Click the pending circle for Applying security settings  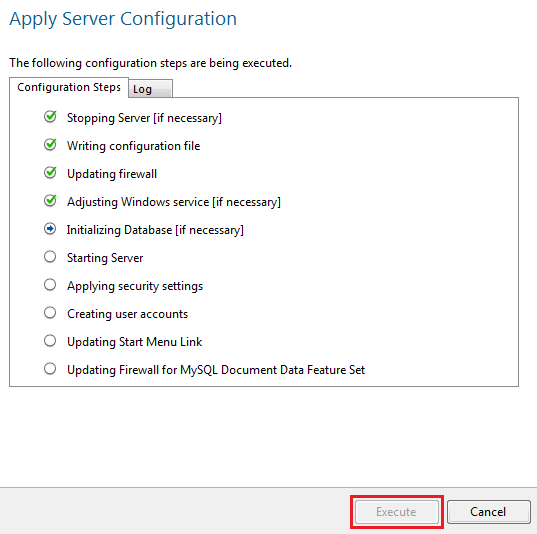tap(50, 285)
